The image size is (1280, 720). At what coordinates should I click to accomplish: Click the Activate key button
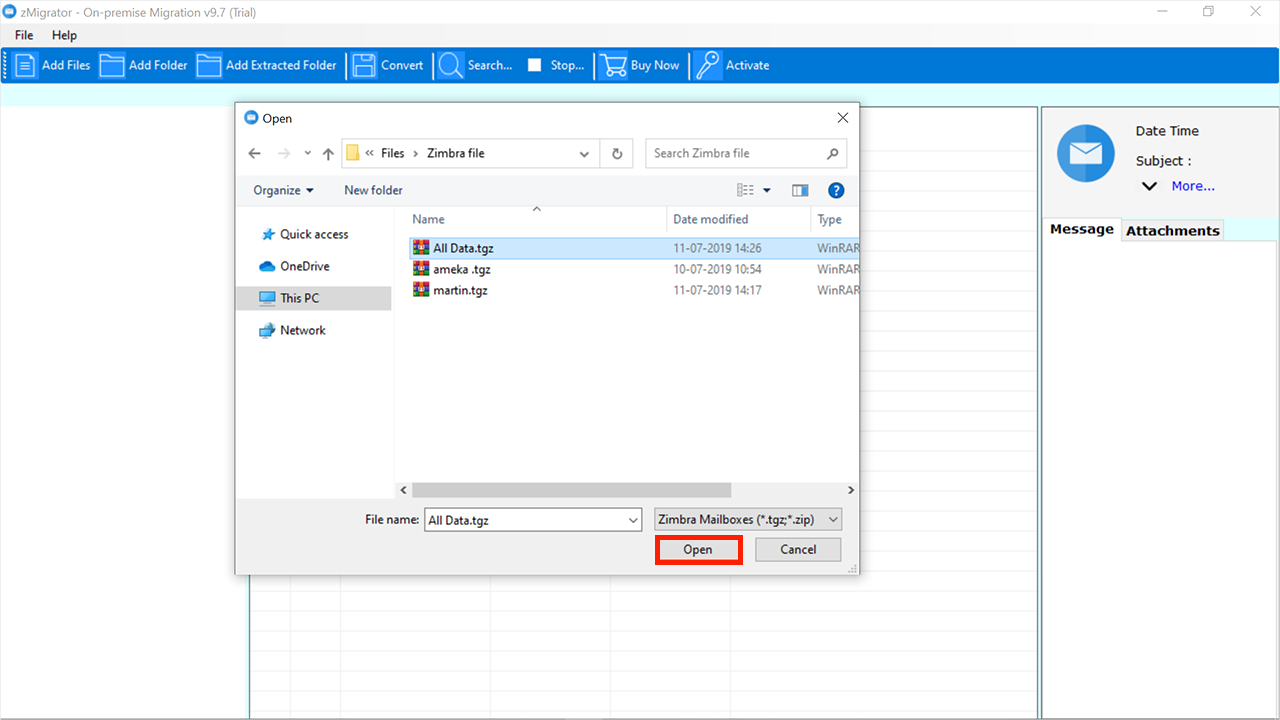tap(732, 65)
